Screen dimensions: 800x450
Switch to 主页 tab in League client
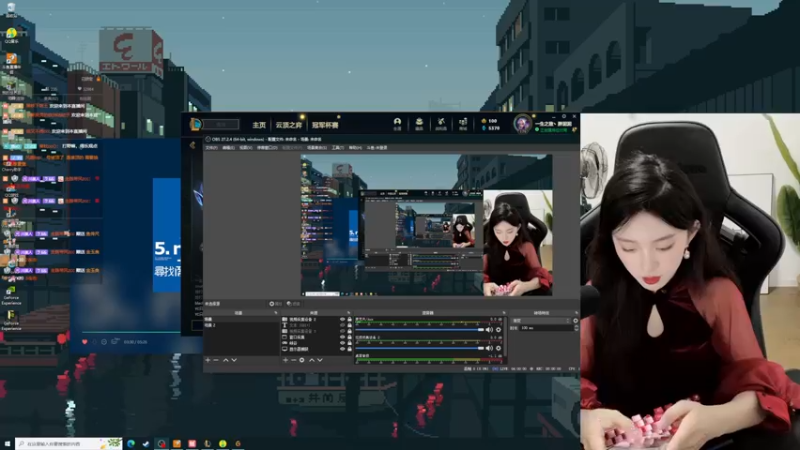tap(259, 125)
